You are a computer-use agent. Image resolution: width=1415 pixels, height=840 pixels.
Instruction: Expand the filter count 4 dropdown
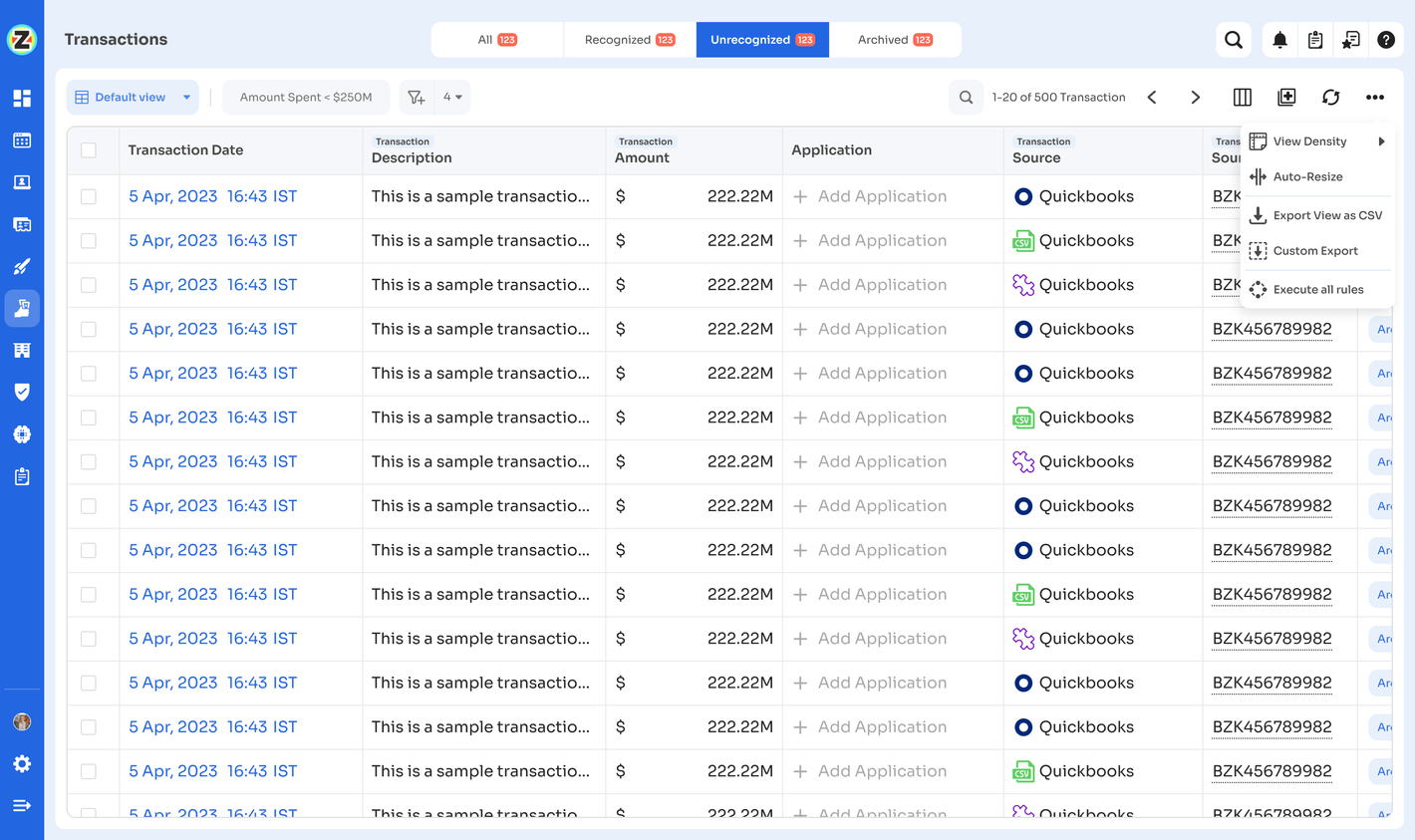pyautogui.click(x=452, y=97)
